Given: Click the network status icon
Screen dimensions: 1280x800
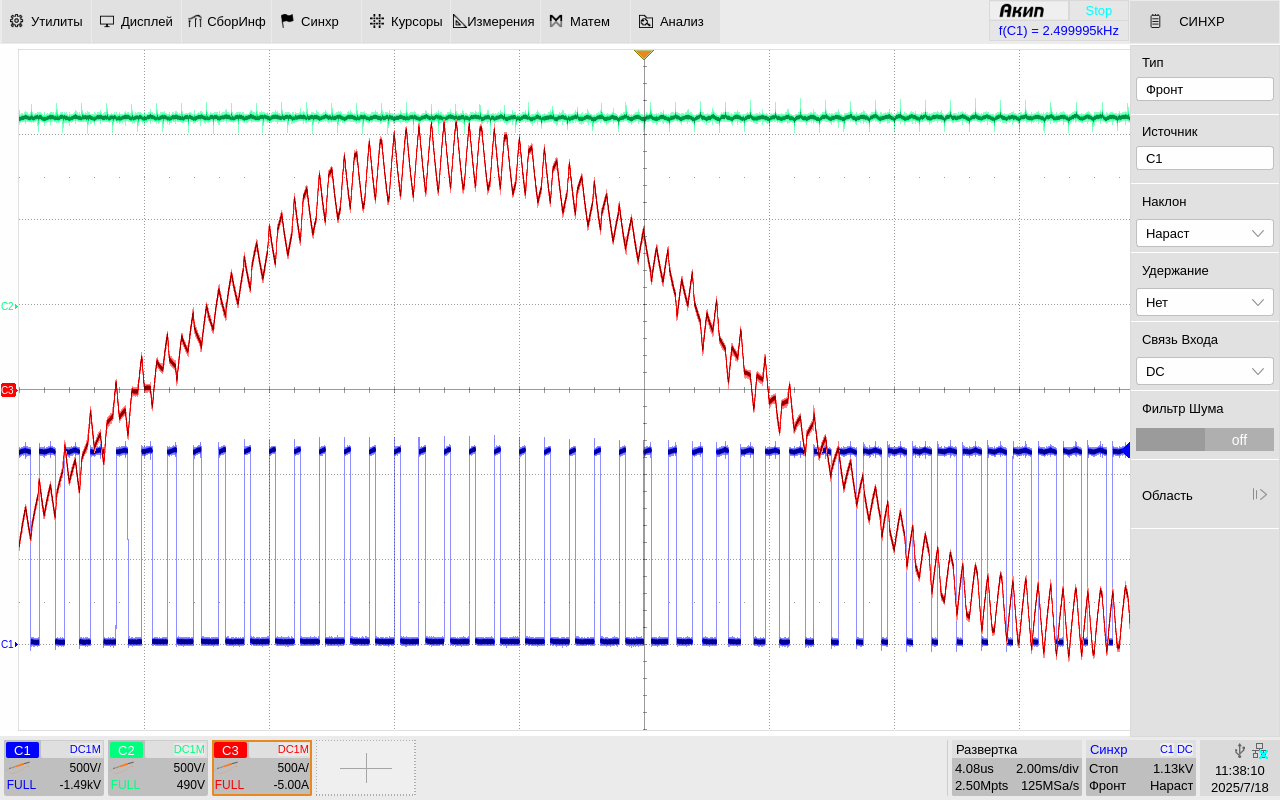Looking at the screenshot, I should (1260, 750).
